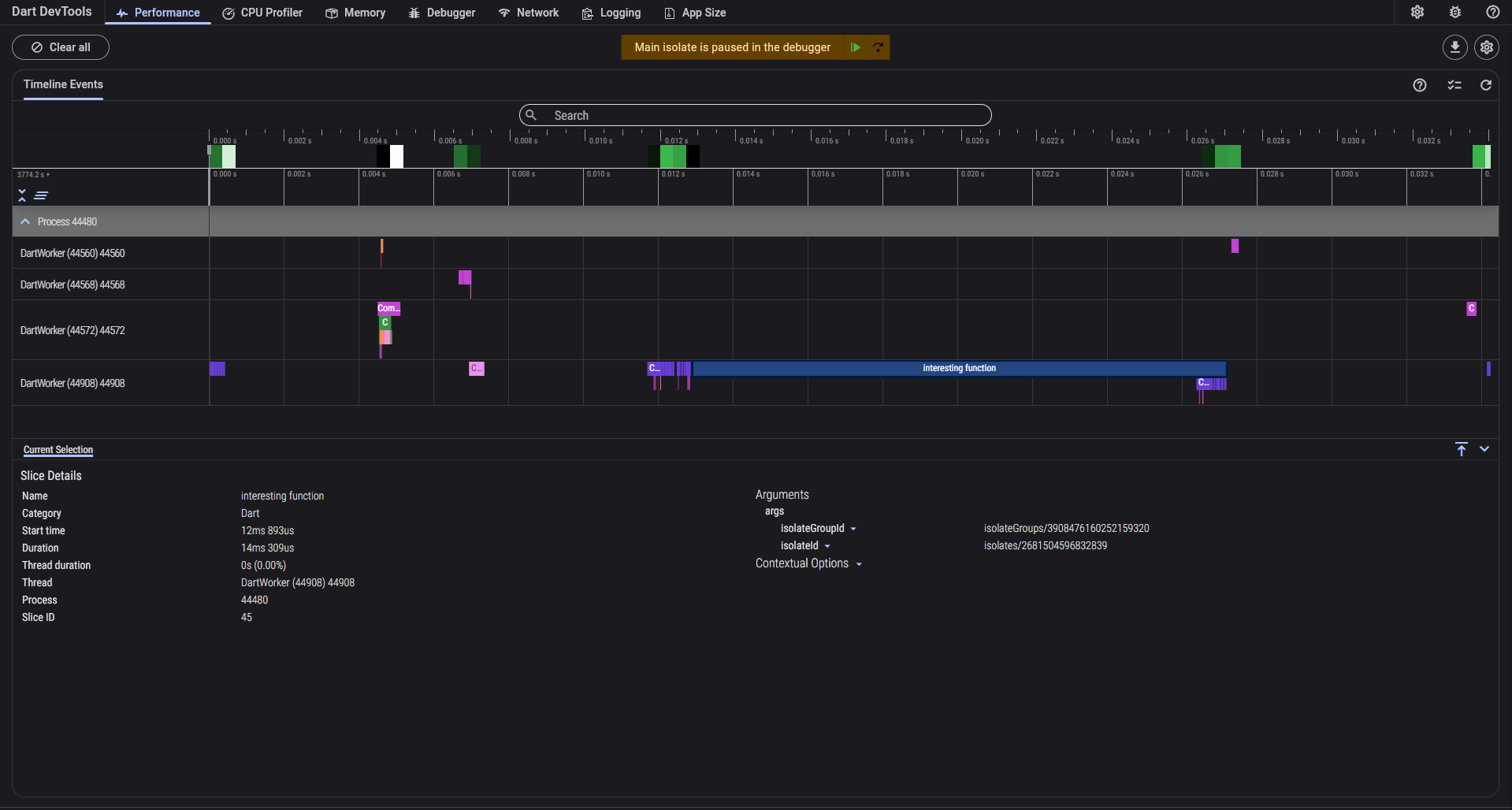The height and width of the screenshot is (810, 1512).
Task: Click the export data download icon
Action: pos(1455,47)
